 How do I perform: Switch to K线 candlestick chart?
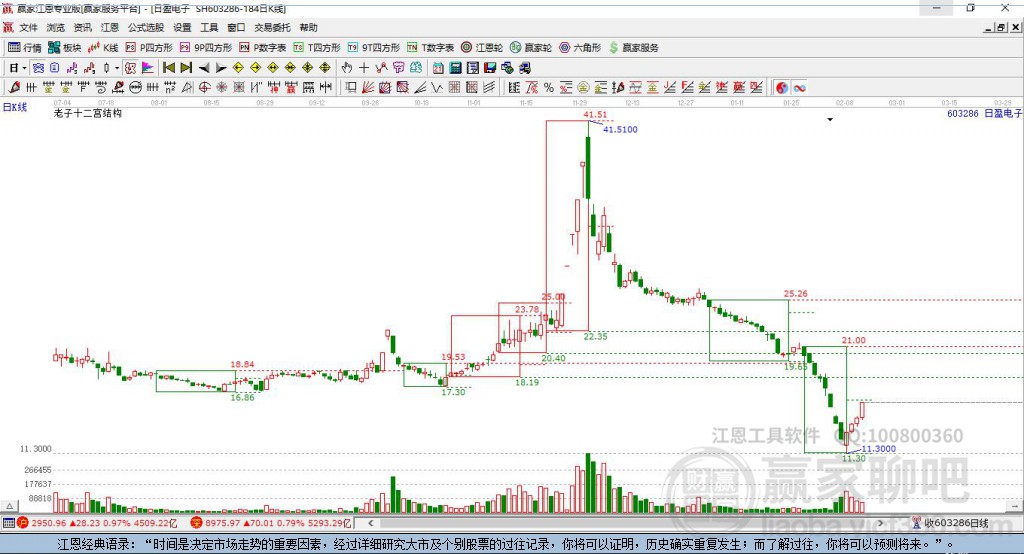103,48
